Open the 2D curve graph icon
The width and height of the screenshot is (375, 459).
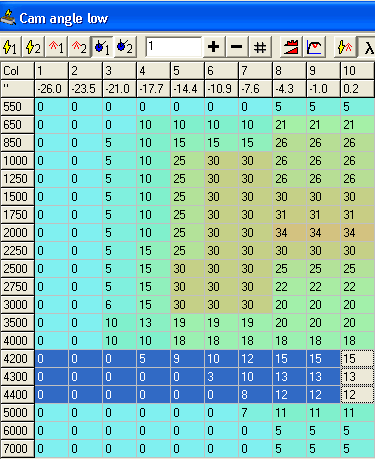[x=313, y=47]
